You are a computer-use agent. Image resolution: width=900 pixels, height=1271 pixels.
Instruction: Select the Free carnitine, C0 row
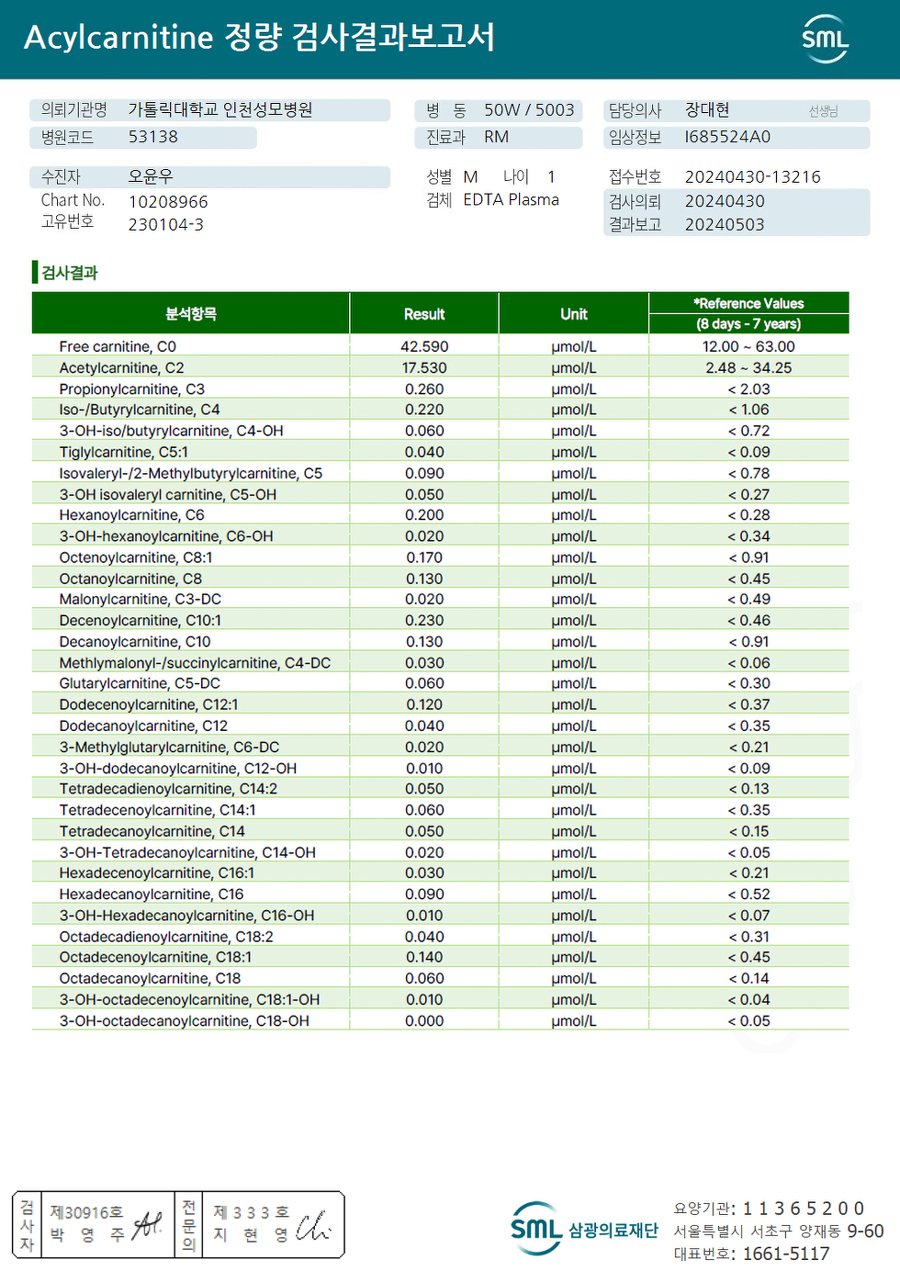coord(440,346)
